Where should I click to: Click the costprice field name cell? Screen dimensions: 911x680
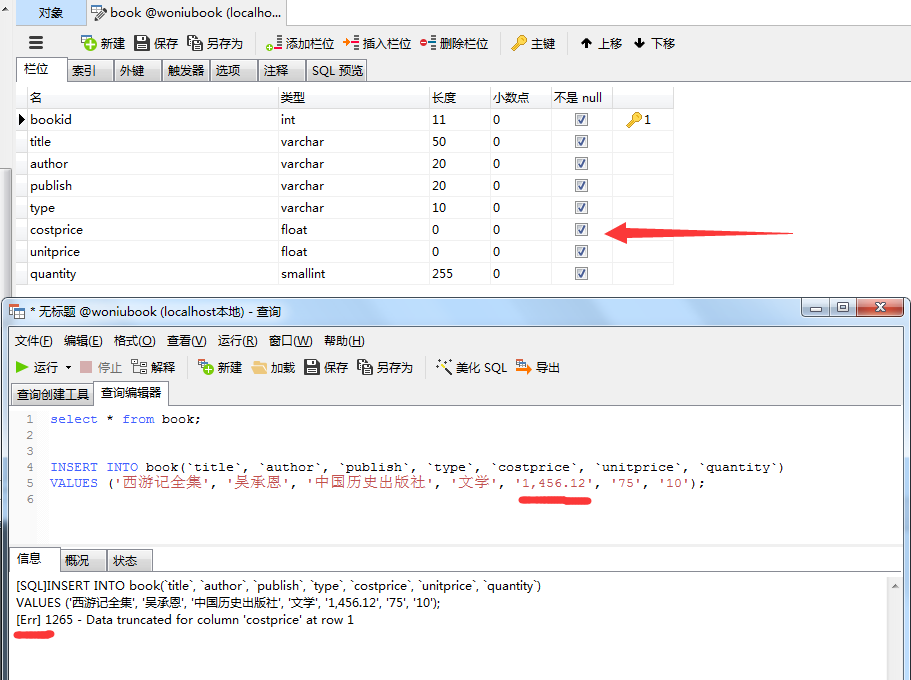[x=153, y=230]
